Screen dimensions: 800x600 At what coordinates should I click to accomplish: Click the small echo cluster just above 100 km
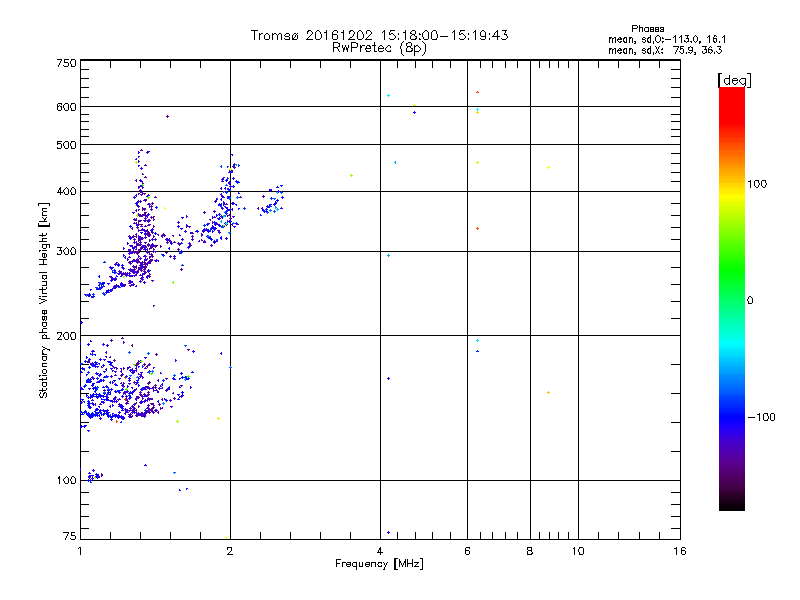tap(95, 476)
